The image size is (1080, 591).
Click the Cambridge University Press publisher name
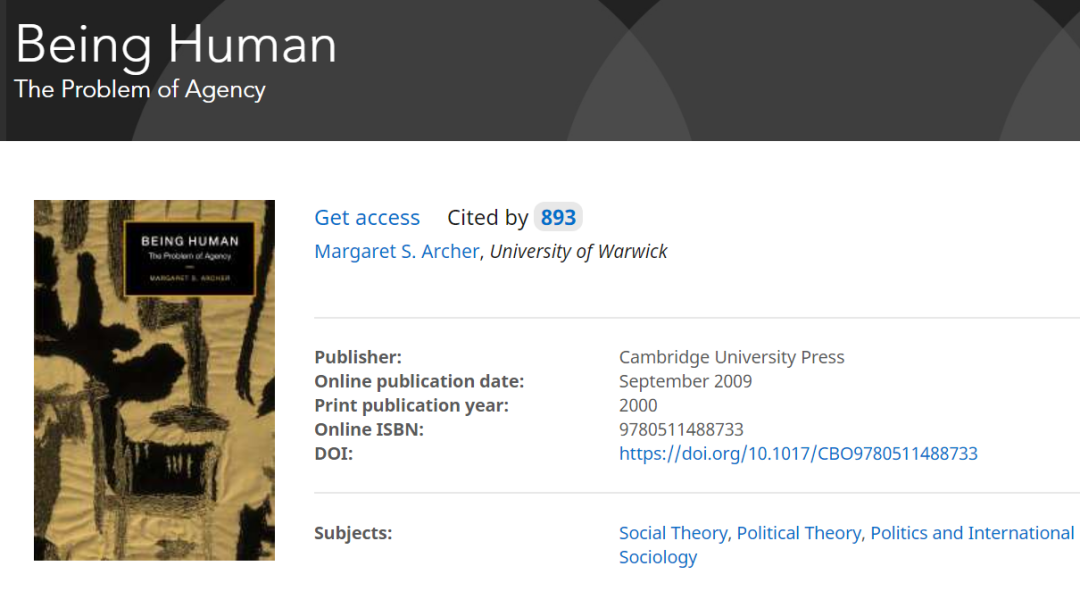[731, 358]
